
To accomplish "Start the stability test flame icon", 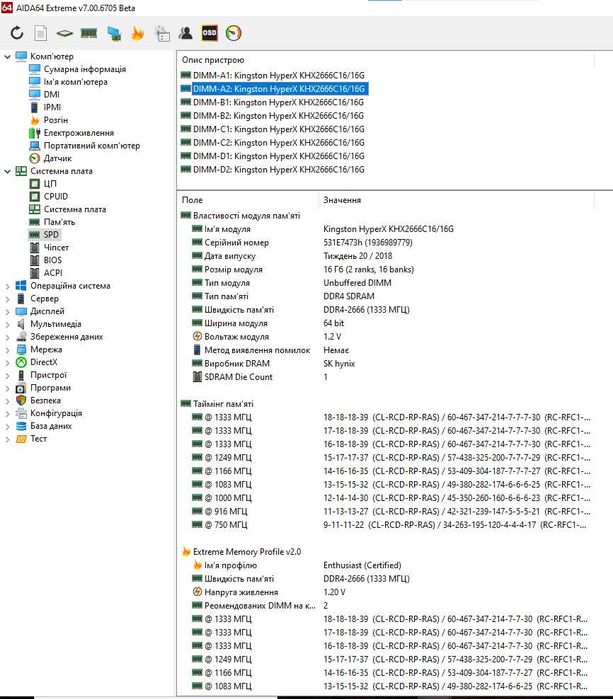I will coord(137,33).
